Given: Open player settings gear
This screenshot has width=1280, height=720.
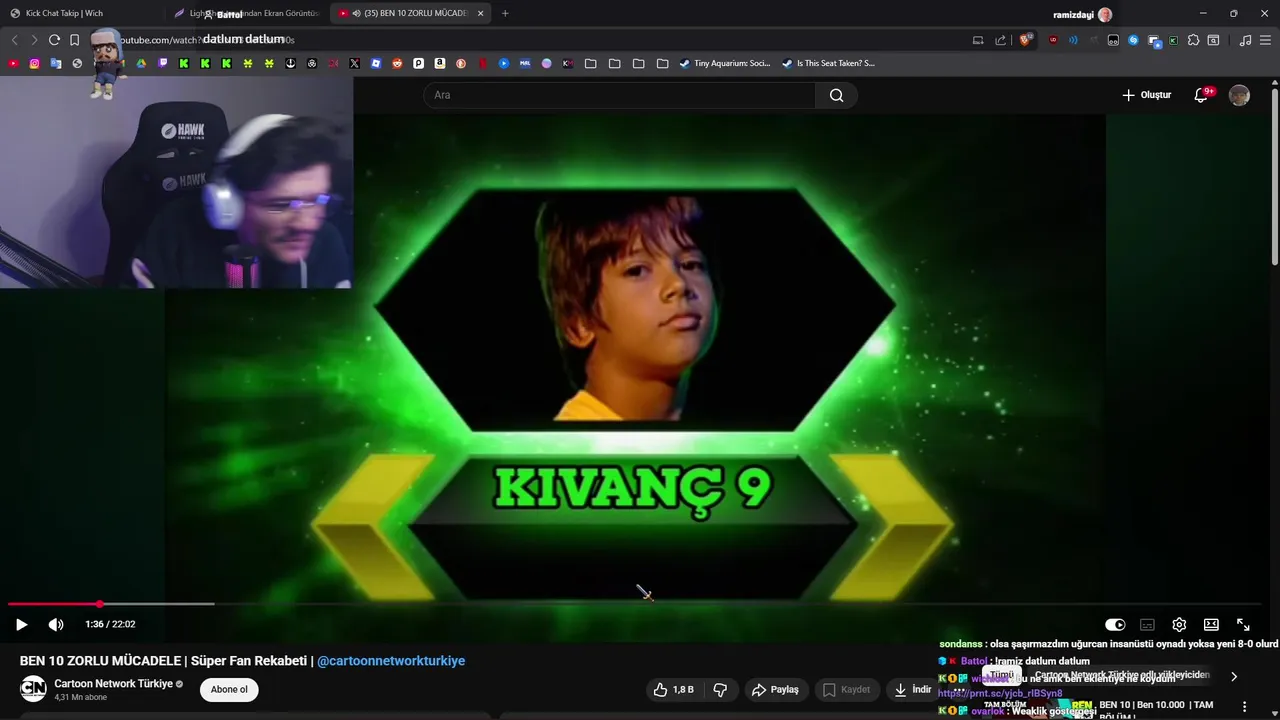Looking at the screenshot, I should (1179, 625).
